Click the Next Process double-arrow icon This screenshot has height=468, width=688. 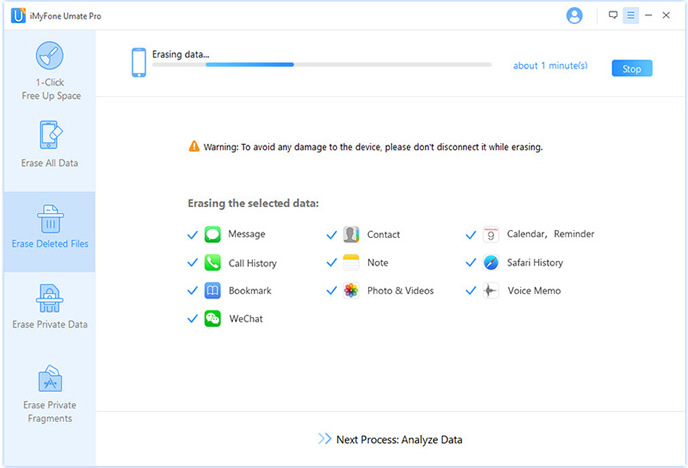click(325, 439)
